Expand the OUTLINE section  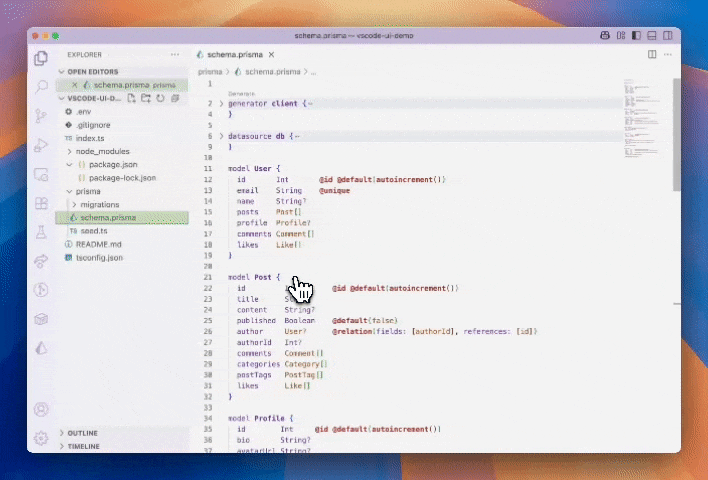[x=84, y=433]
